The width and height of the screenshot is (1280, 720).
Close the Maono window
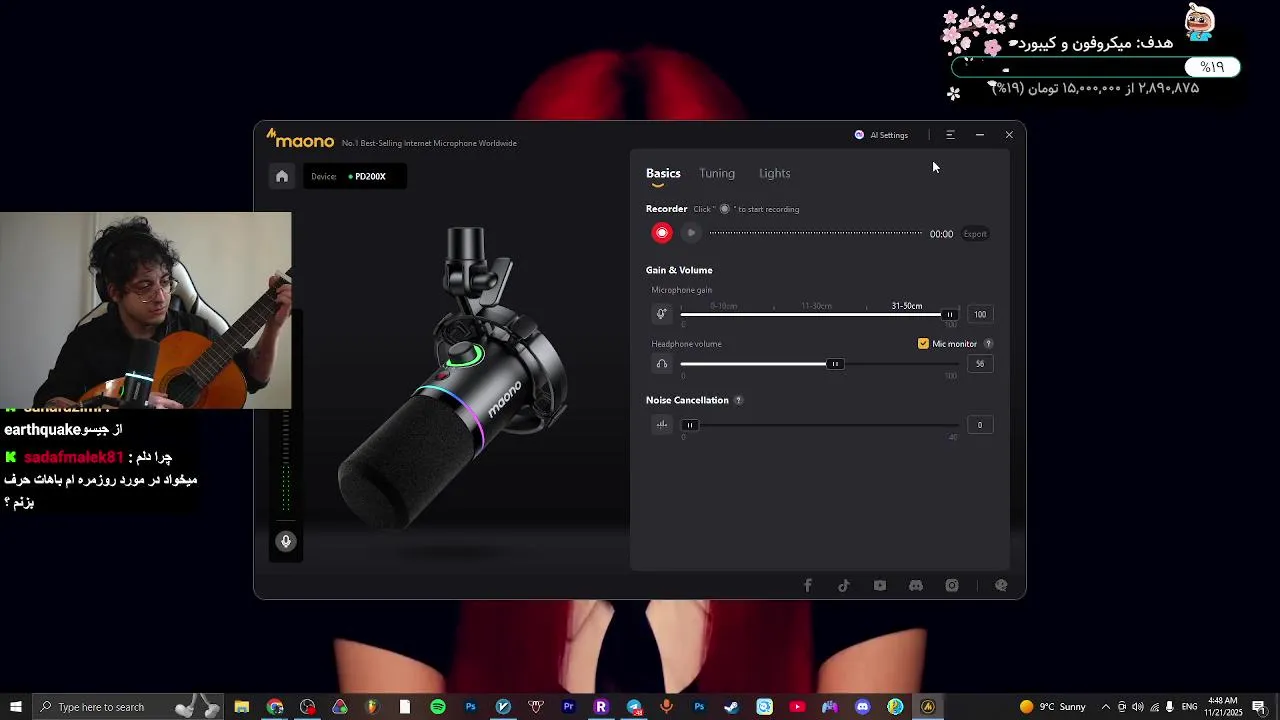pos(1009,135)
